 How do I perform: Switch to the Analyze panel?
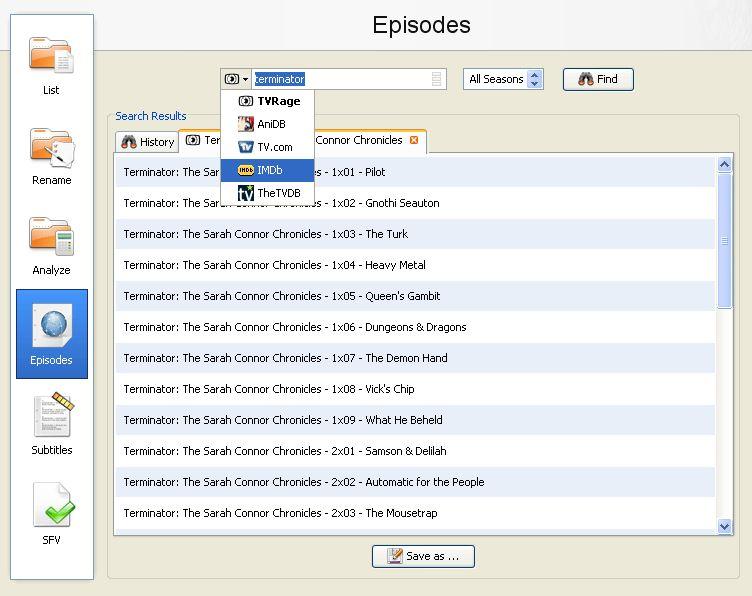(51, 246)
